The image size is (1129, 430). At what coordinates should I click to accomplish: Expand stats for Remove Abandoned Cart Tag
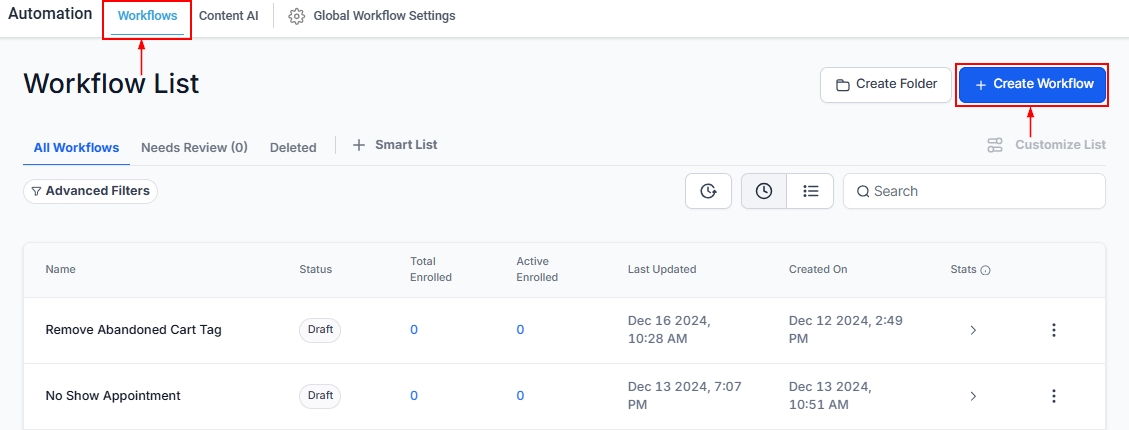[973, 330]
